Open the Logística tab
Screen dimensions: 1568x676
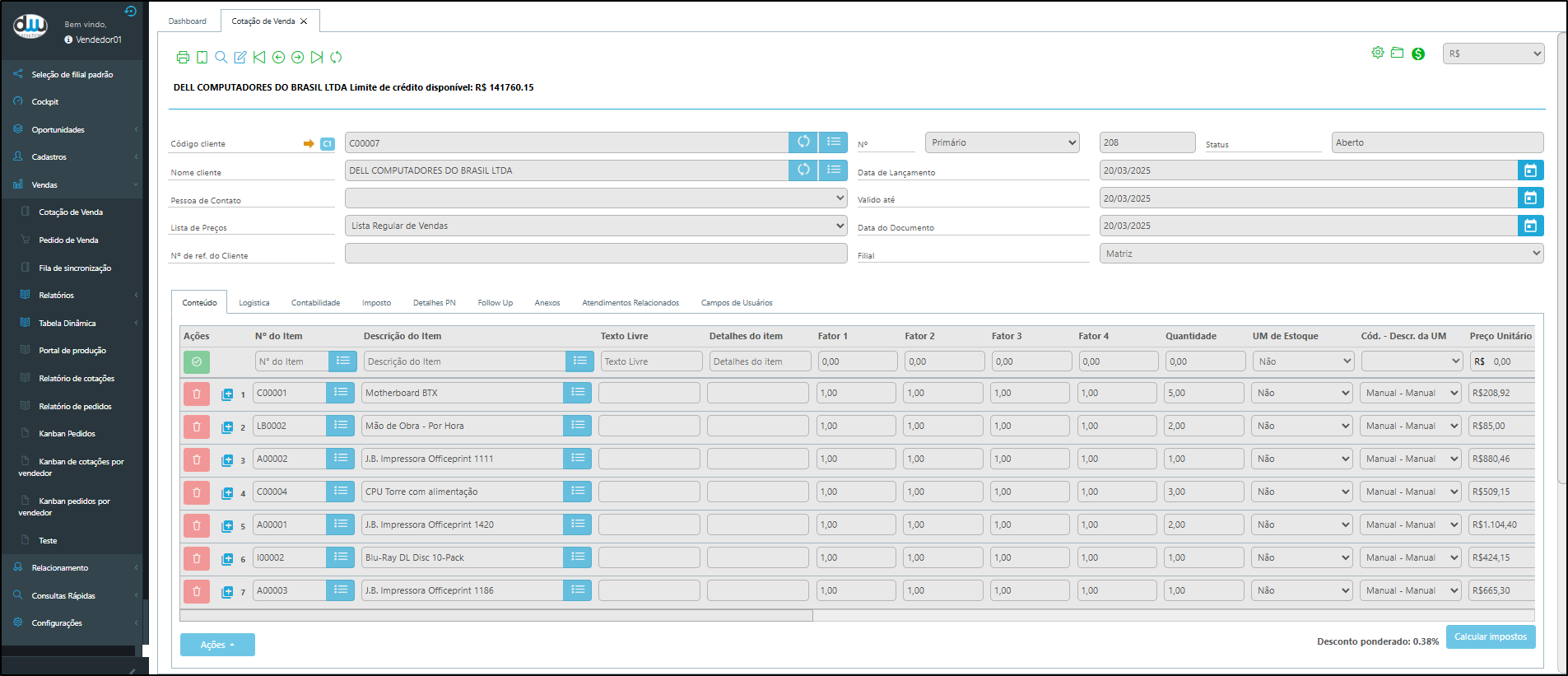[254, 303]
